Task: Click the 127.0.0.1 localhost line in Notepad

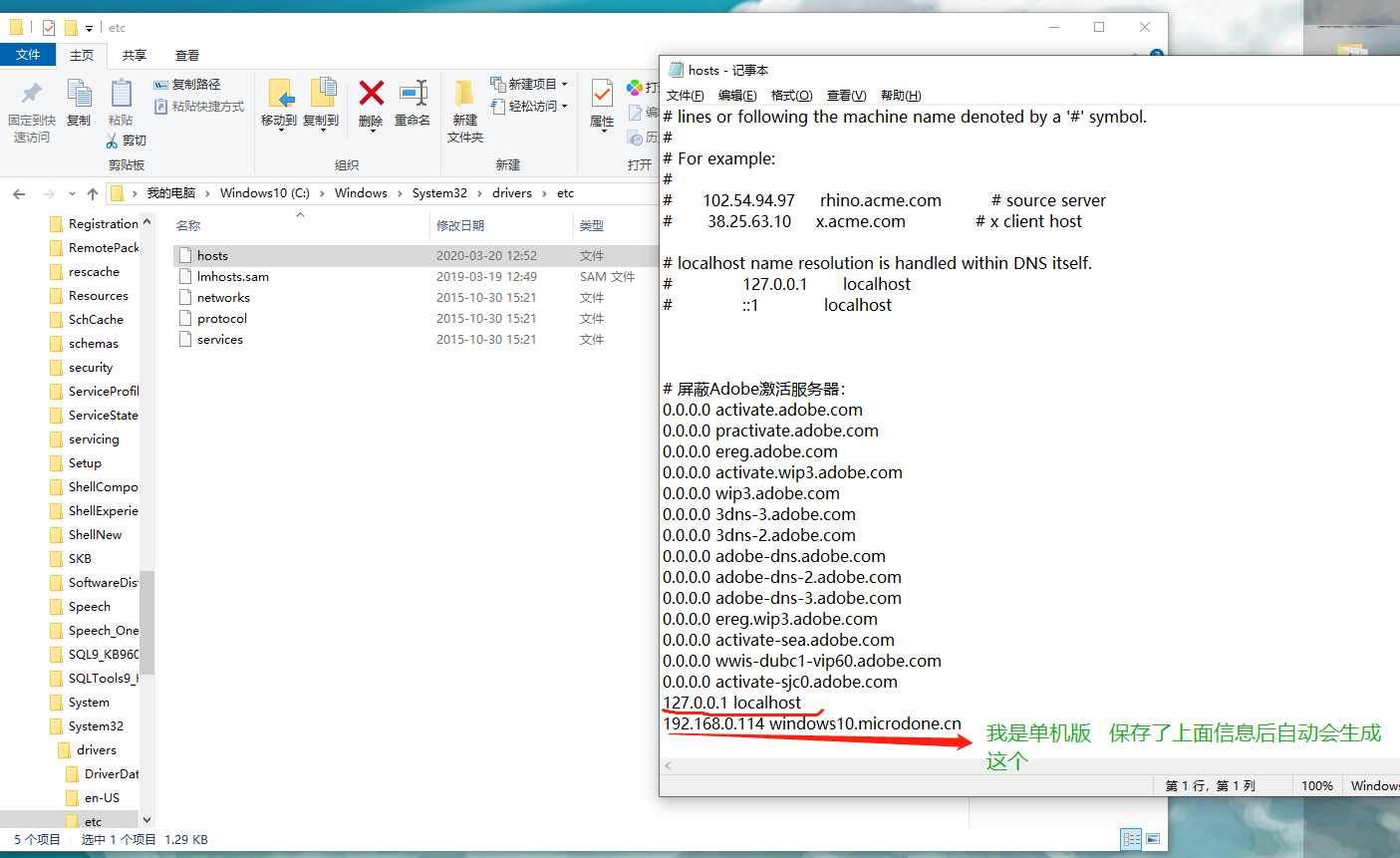Action: pos(732,703)
